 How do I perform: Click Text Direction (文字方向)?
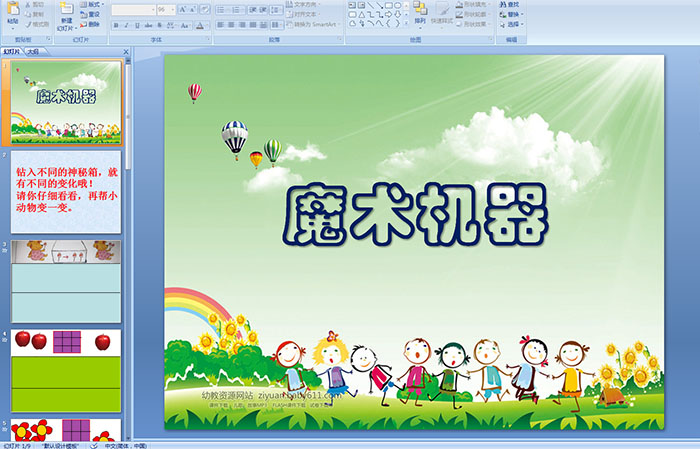[x=304, y=4]
